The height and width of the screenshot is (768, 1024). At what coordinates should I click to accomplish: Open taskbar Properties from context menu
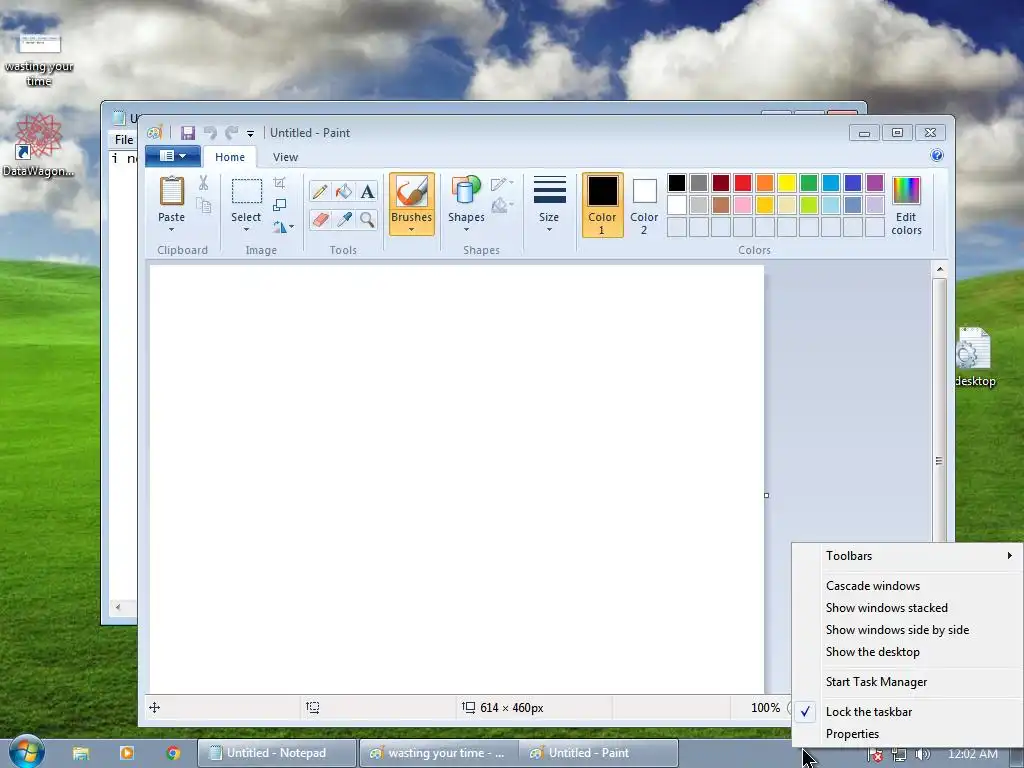tap(852, 734)
